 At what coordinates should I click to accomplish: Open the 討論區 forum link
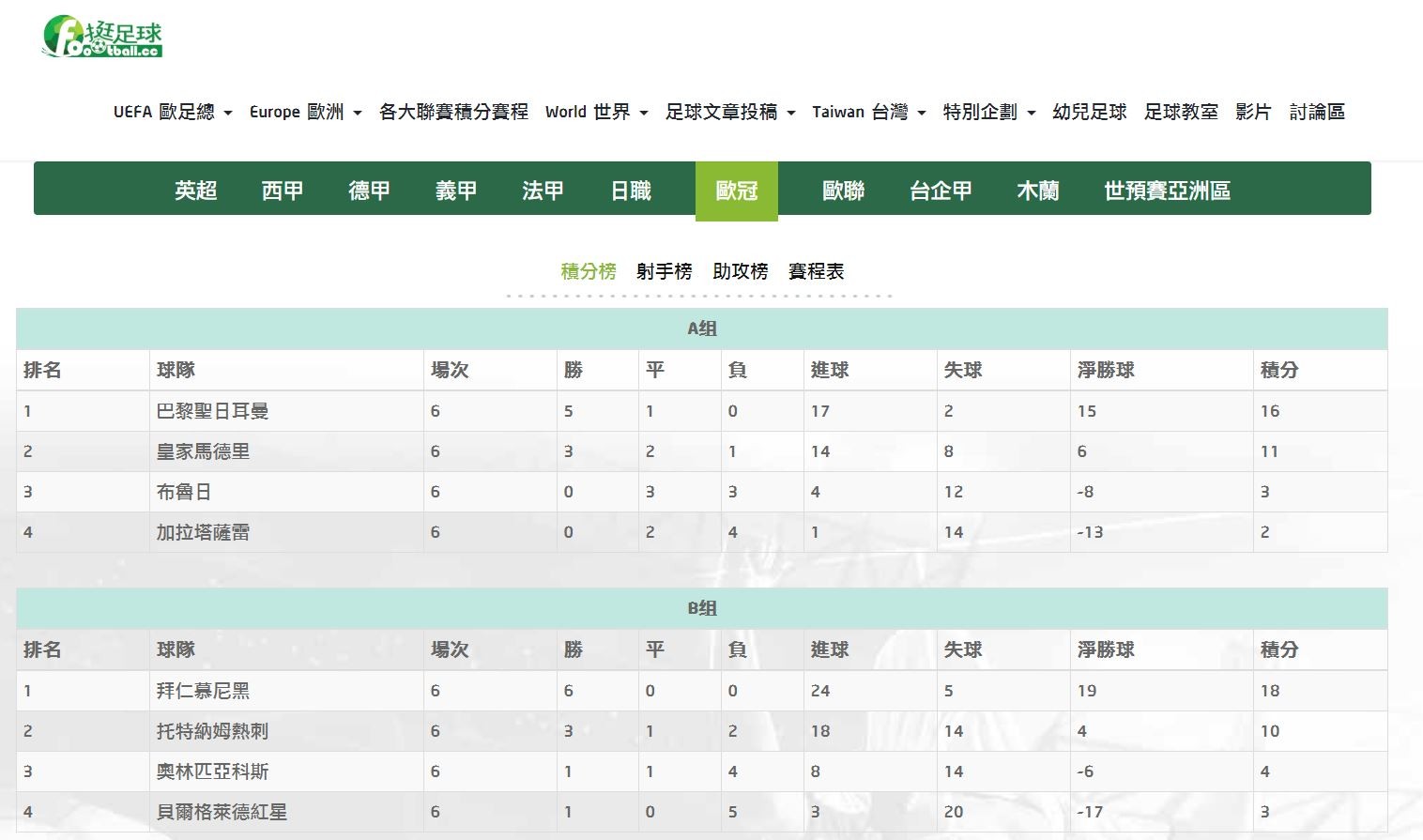[x=1317, y=112]
